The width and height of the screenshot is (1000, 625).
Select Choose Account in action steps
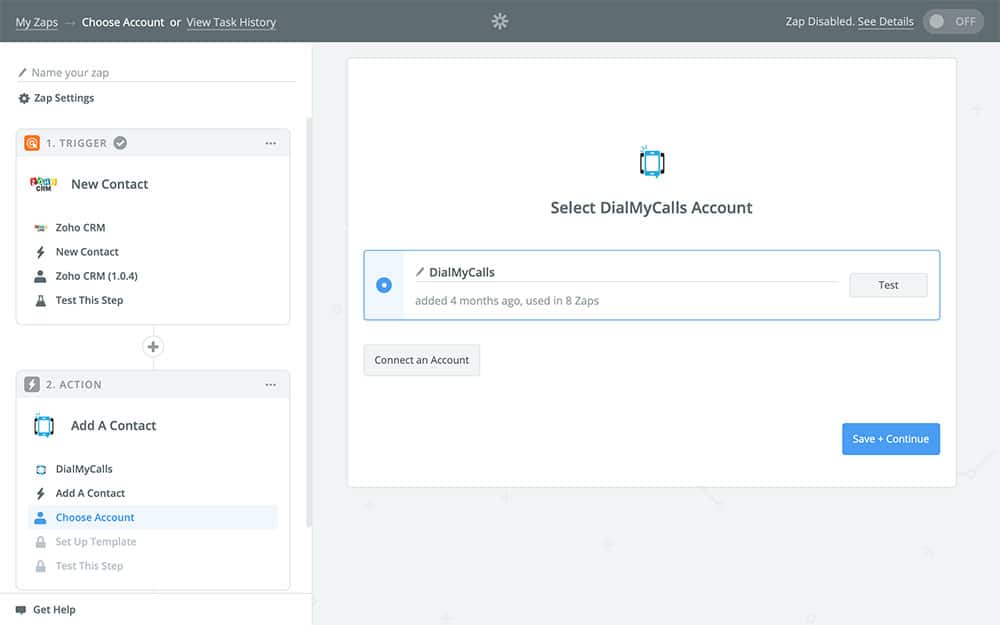click(x=95, y=517)
